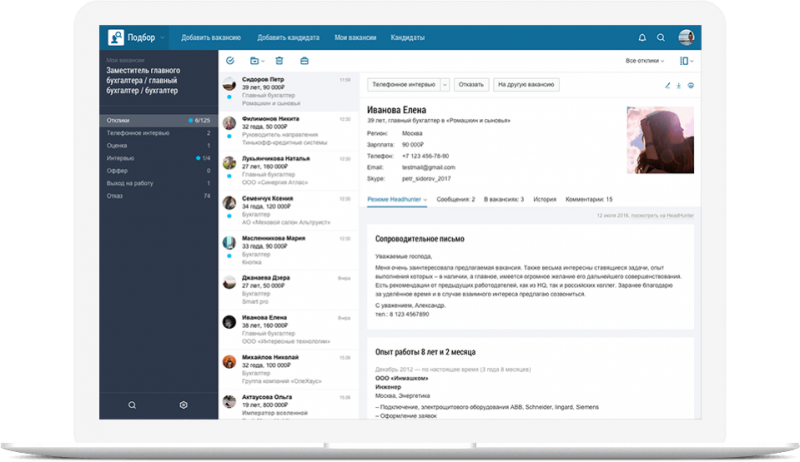
Task: Open the 'Комментарии: 15' tab
Action: 589,200
